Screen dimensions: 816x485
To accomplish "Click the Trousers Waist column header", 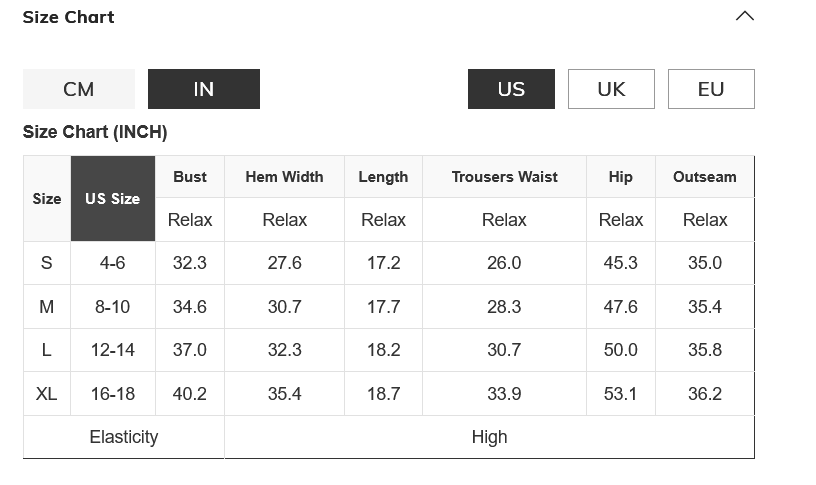I will coord(504,177).
